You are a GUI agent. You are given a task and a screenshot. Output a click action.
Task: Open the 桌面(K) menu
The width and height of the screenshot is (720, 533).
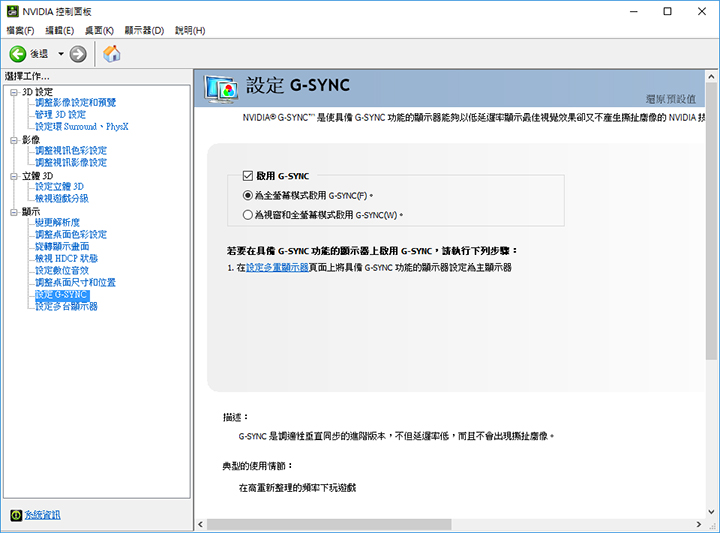(99, 30)
